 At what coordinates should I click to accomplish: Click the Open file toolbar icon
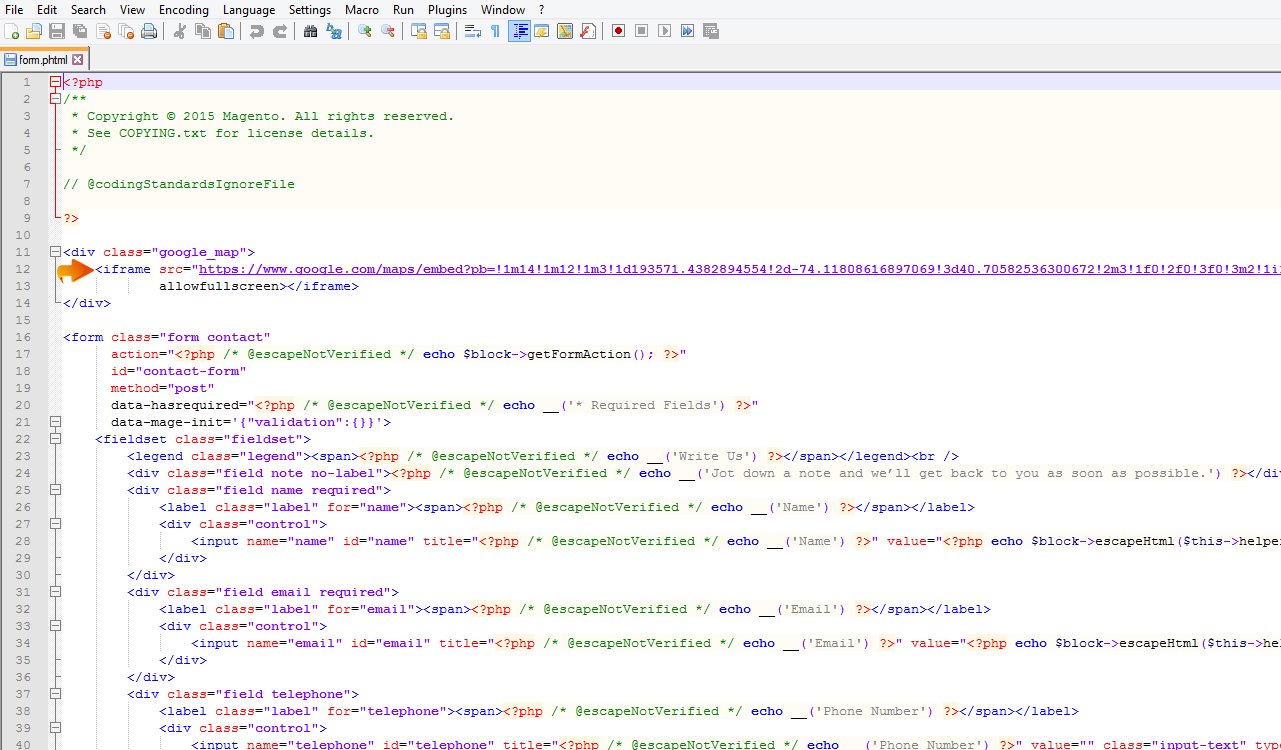coord(35,31)
